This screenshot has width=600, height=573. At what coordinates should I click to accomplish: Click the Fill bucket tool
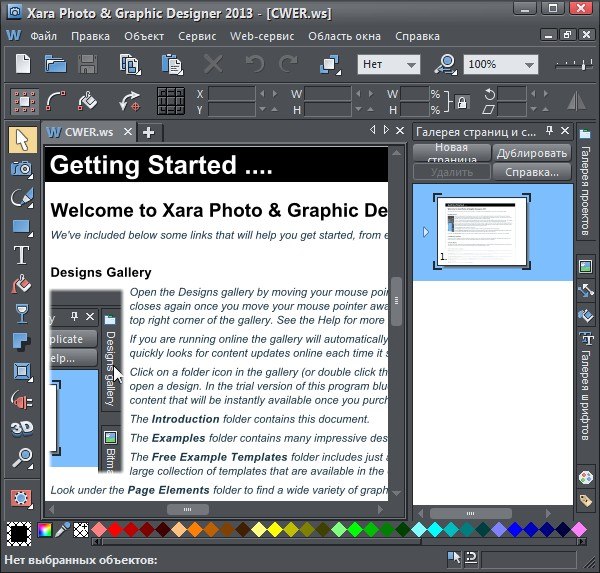(x=21, y=284)
